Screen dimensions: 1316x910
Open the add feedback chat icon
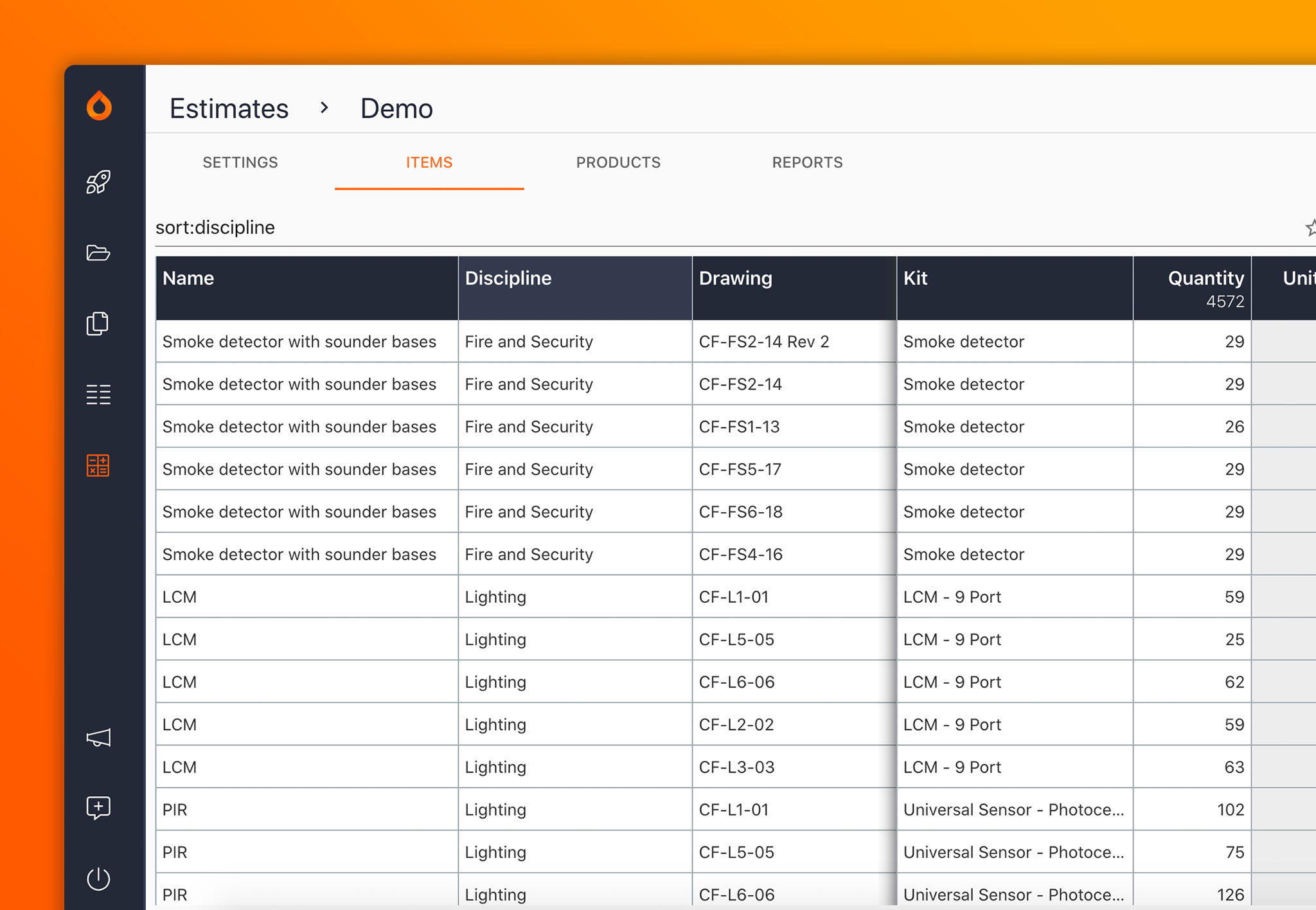pyautogui.click(x=98, y=808)
